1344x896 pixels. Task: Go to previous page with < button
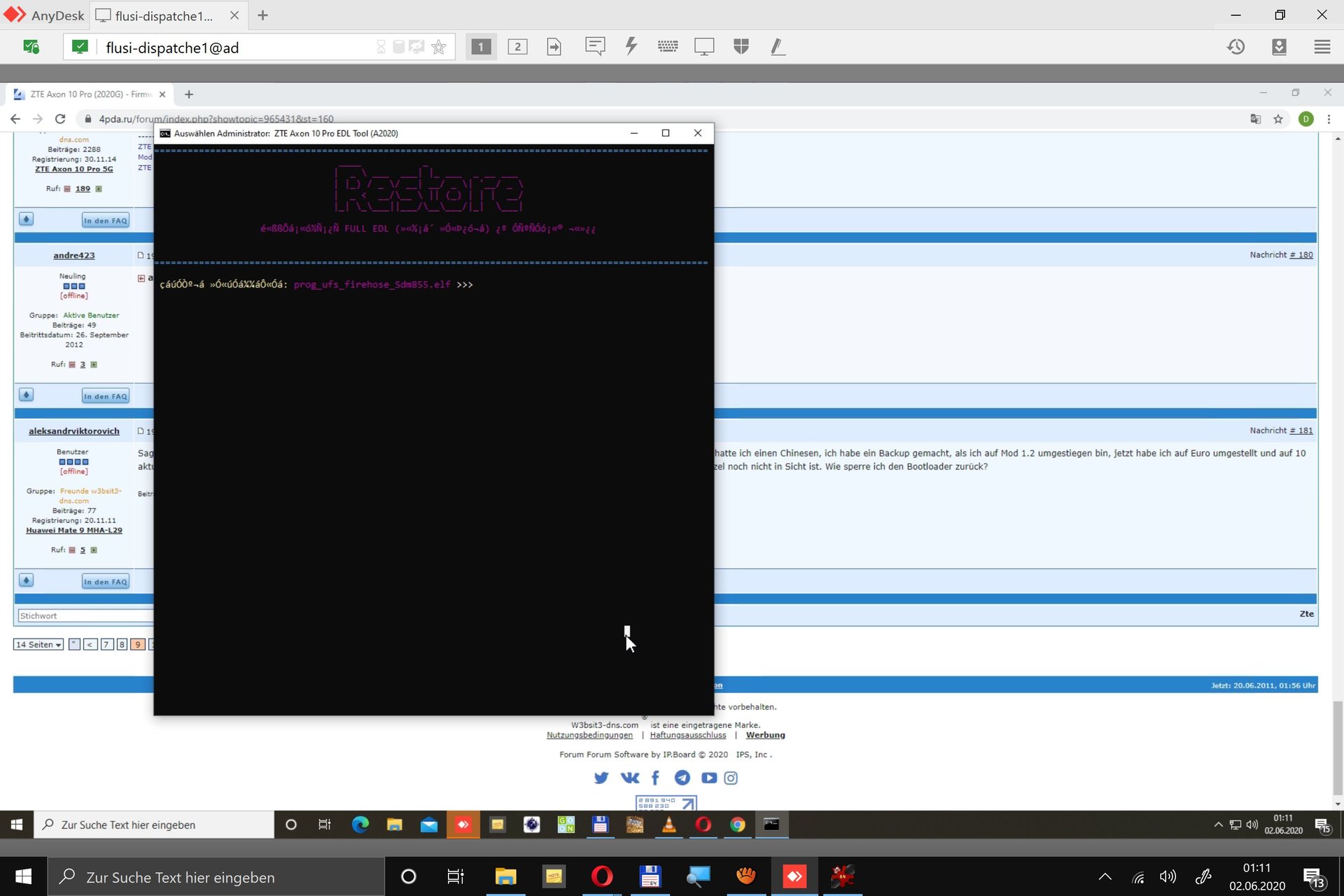click(90, 645)
